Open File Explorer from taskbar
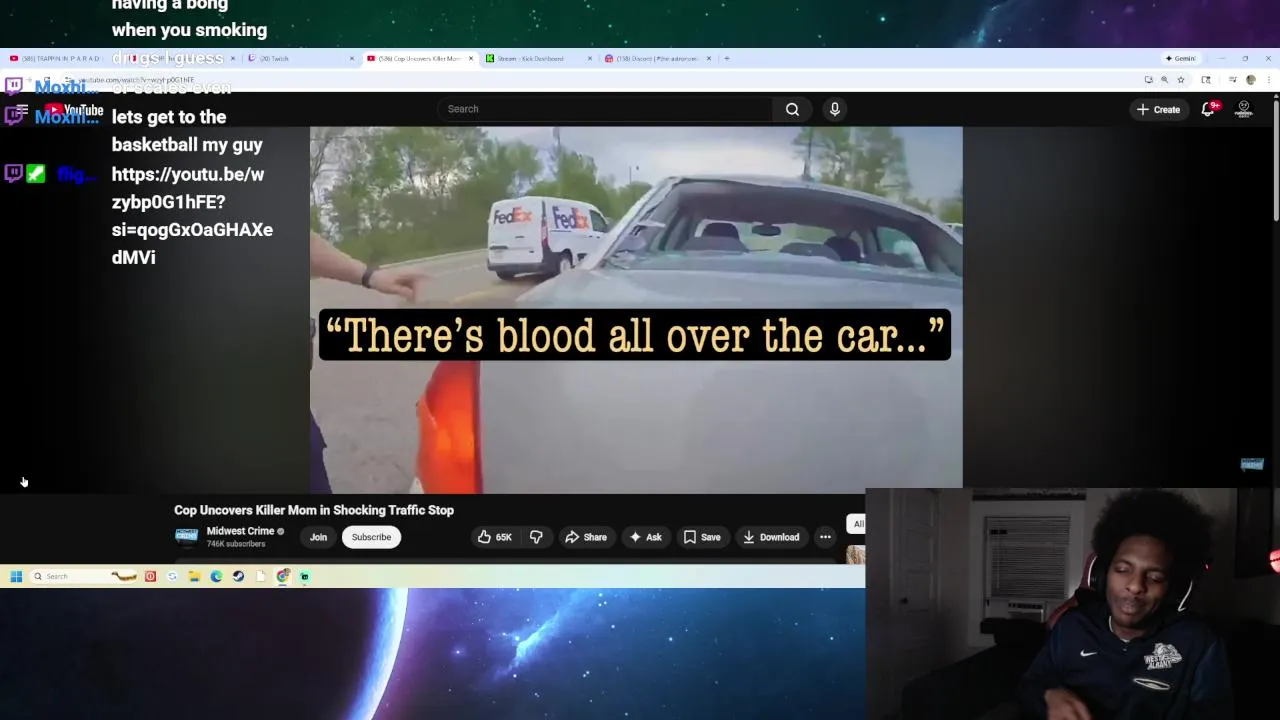 pyautogui.click(x=194, y=576)
